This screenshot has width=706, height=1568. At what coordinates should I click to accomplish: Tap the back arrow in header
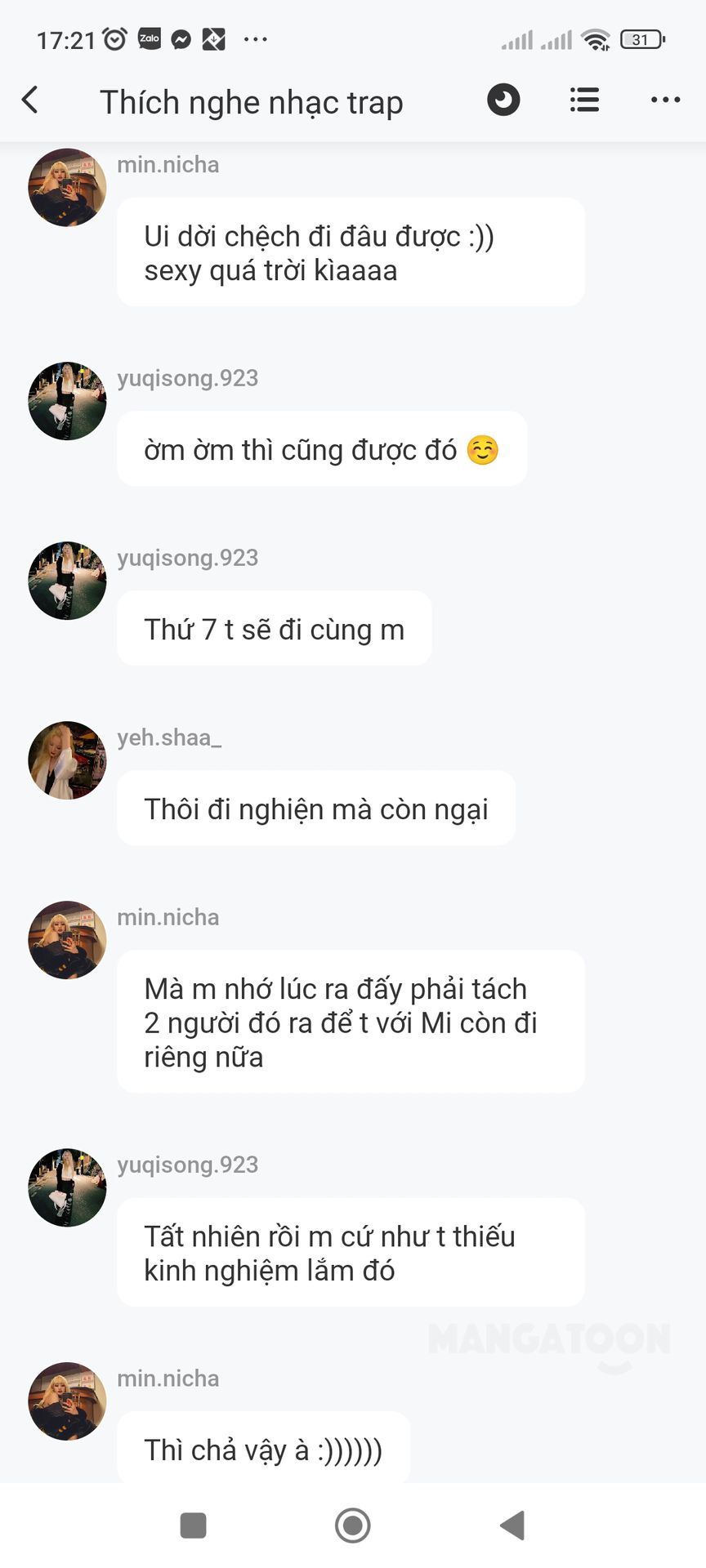[x=30, y=100]
